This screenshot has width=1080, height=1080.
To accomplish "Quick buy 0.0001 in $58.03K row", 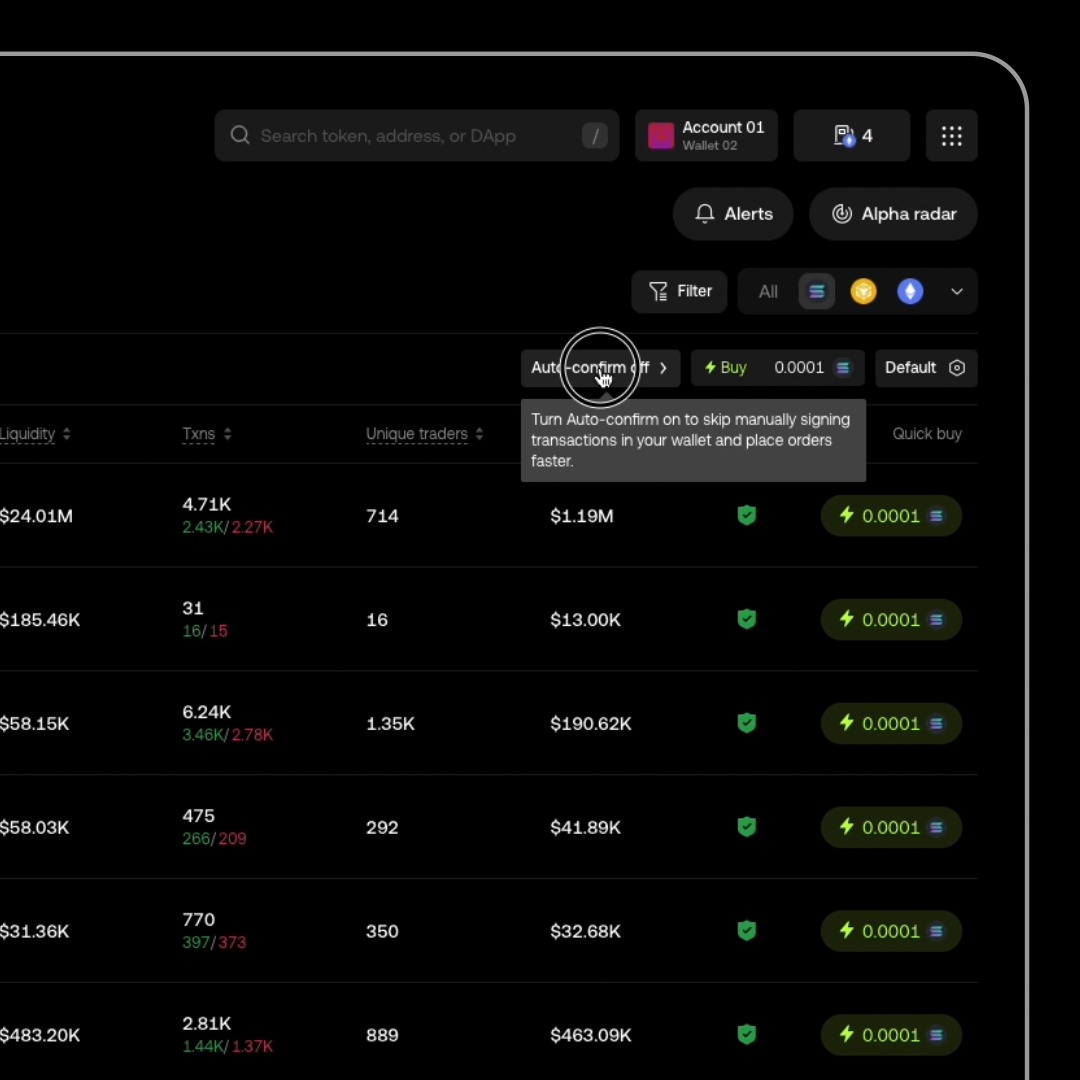I will click(x=891, y=827).
